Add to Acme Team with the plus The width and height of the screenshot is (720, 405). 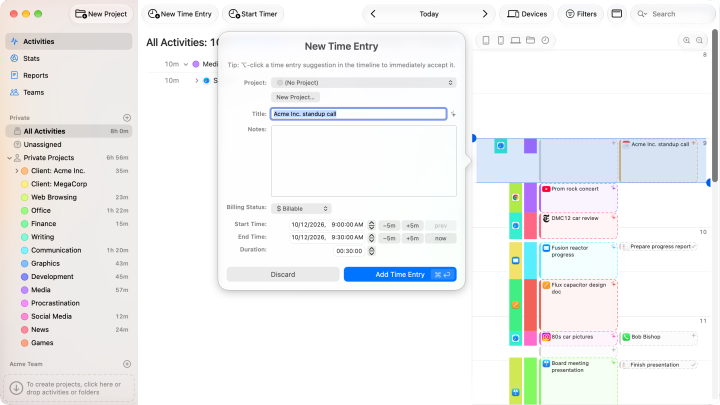click(127, 364)
